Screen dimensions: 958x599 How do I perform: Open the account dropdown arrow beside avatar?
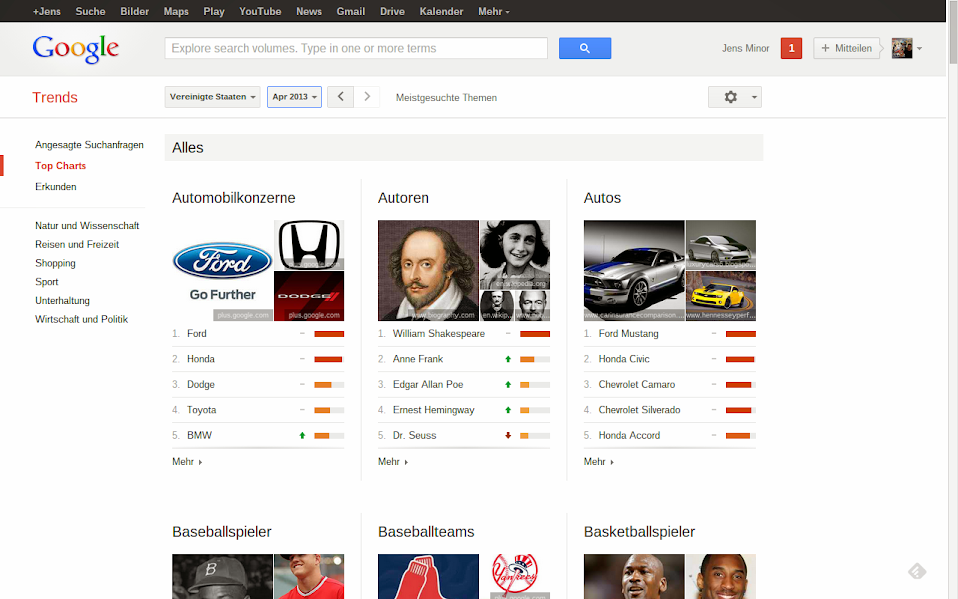click(920, 48)
